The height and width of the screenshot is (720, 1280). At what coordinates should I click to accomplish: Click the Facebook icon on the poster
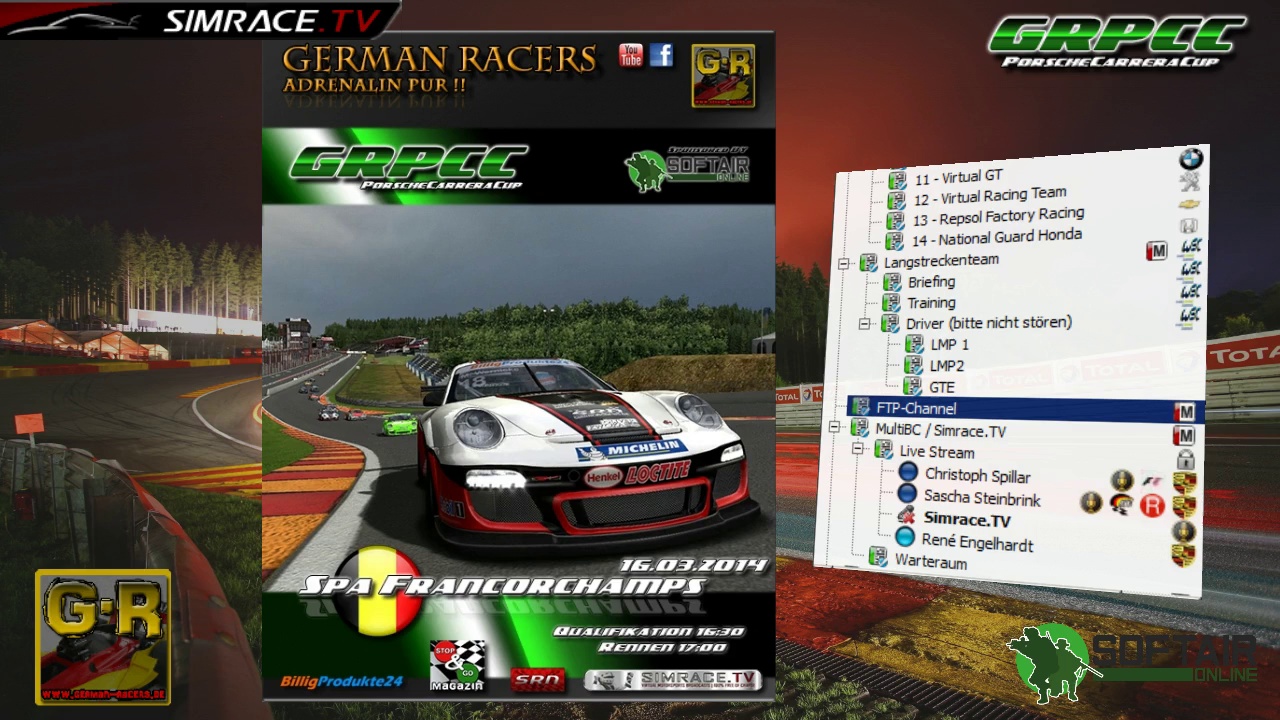(661, 55)
